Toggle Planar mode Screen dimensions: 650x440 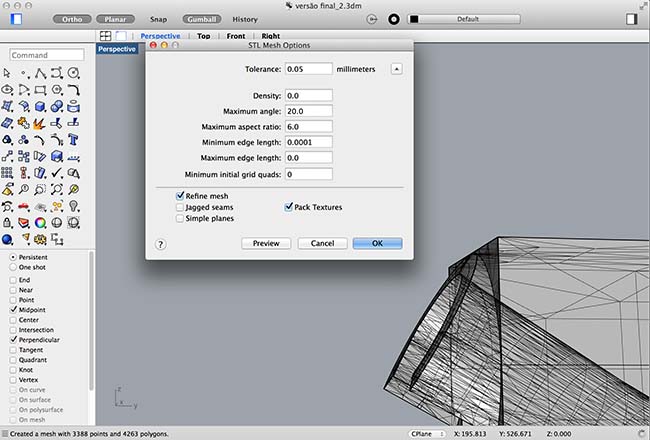[115, 19]
